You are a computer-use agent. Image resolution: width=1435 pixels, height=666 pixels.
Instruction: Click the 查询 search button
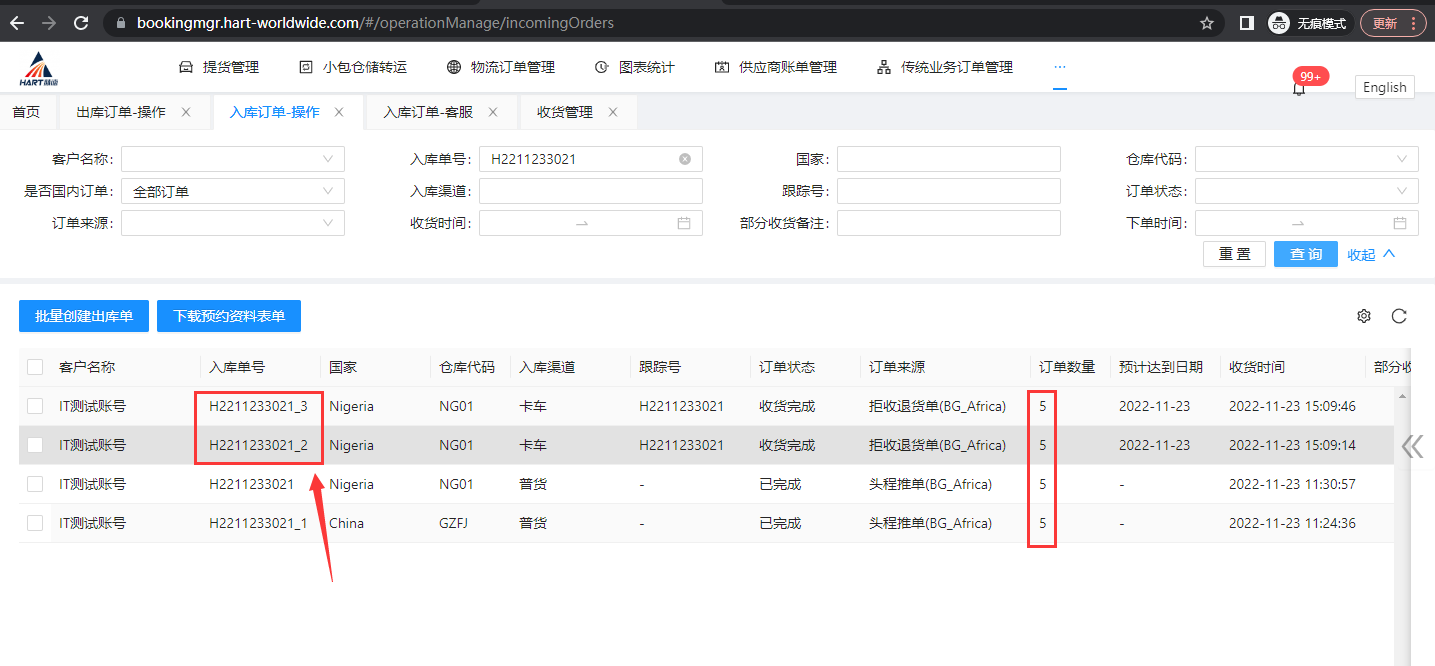pos(1305,254)
